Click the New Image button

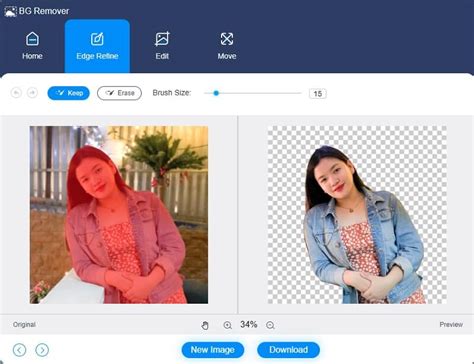coord(213,350)
